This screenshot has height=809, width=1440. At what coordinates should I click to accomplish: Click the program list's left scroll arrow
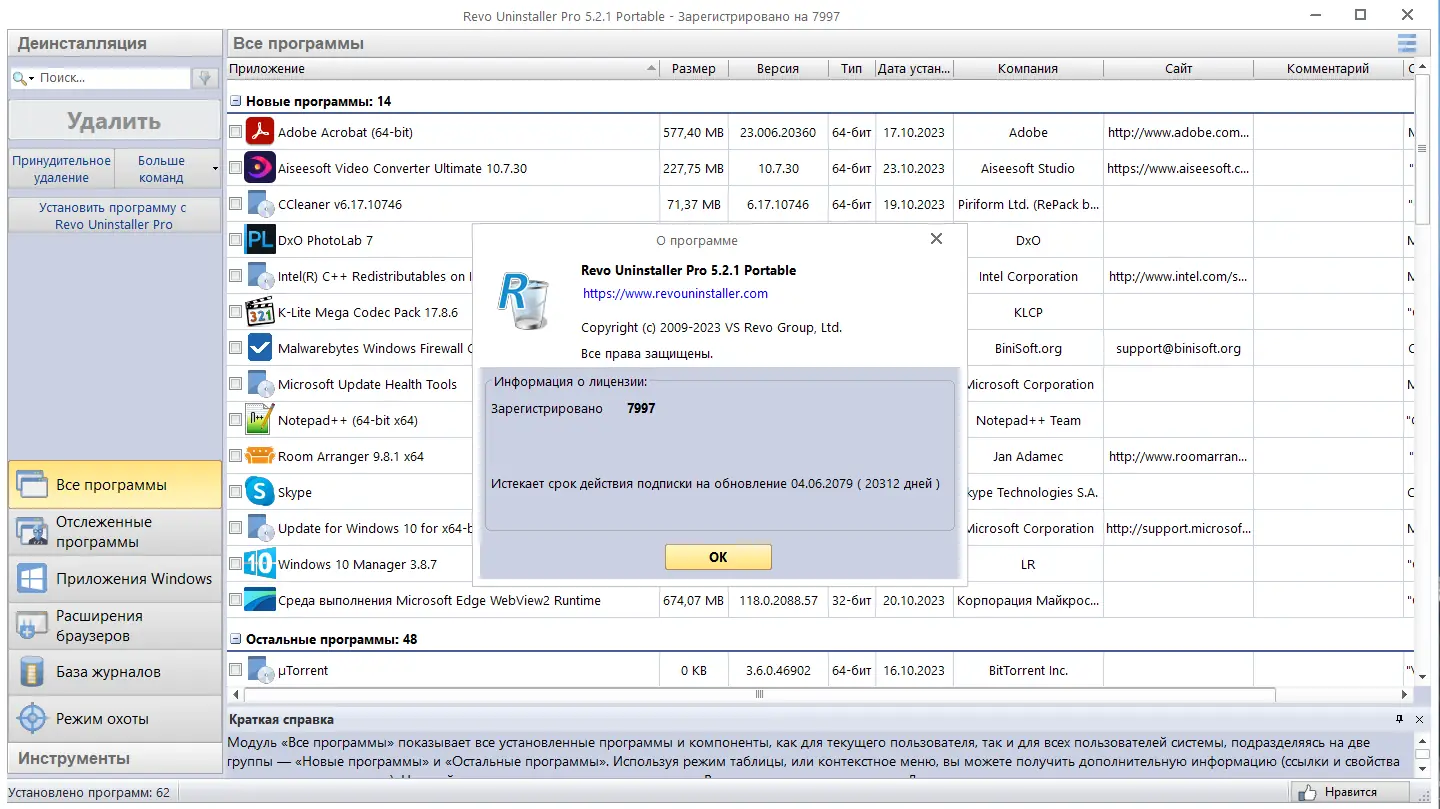pyautogui.click(x=236, y=694)
